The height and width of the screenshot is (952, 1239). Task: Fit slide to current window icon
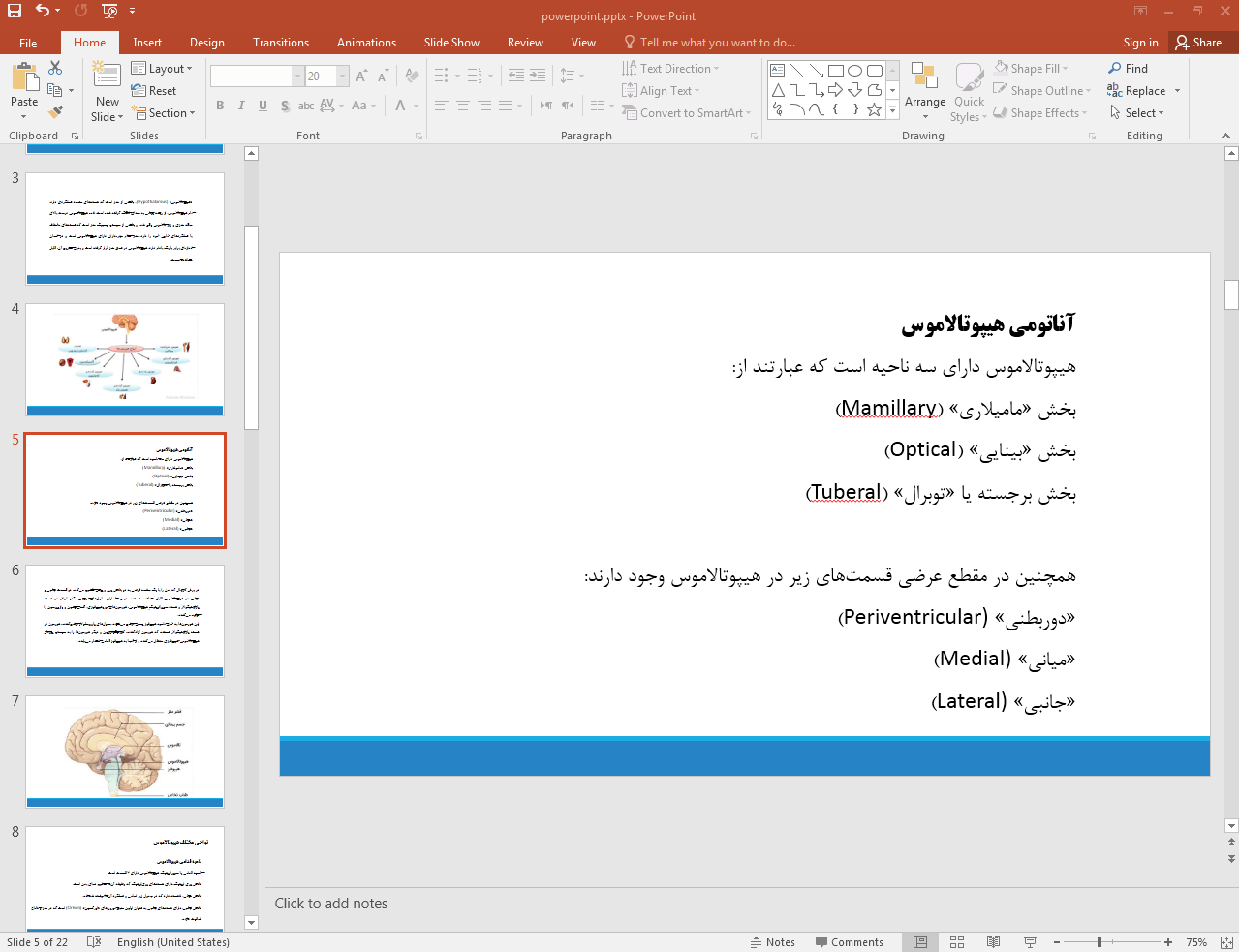(1226, 942)
